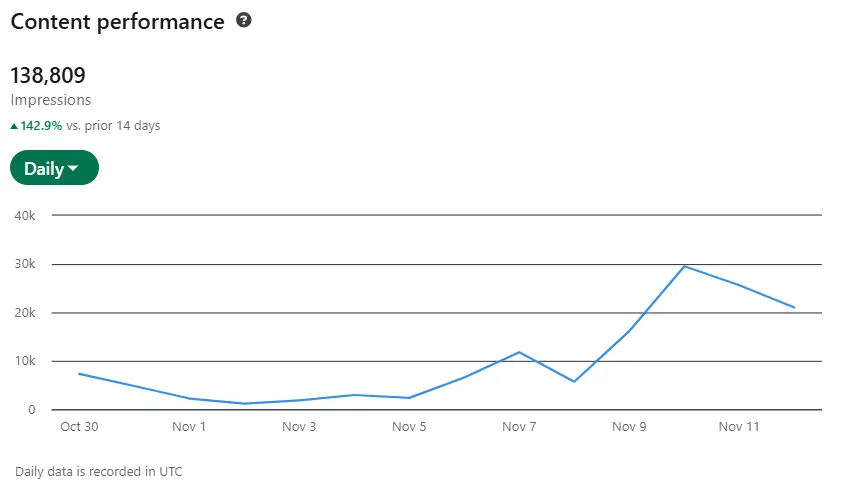Click the 40k y-axis label
Viewport: 856px width, 504px height.
[25, 215]
